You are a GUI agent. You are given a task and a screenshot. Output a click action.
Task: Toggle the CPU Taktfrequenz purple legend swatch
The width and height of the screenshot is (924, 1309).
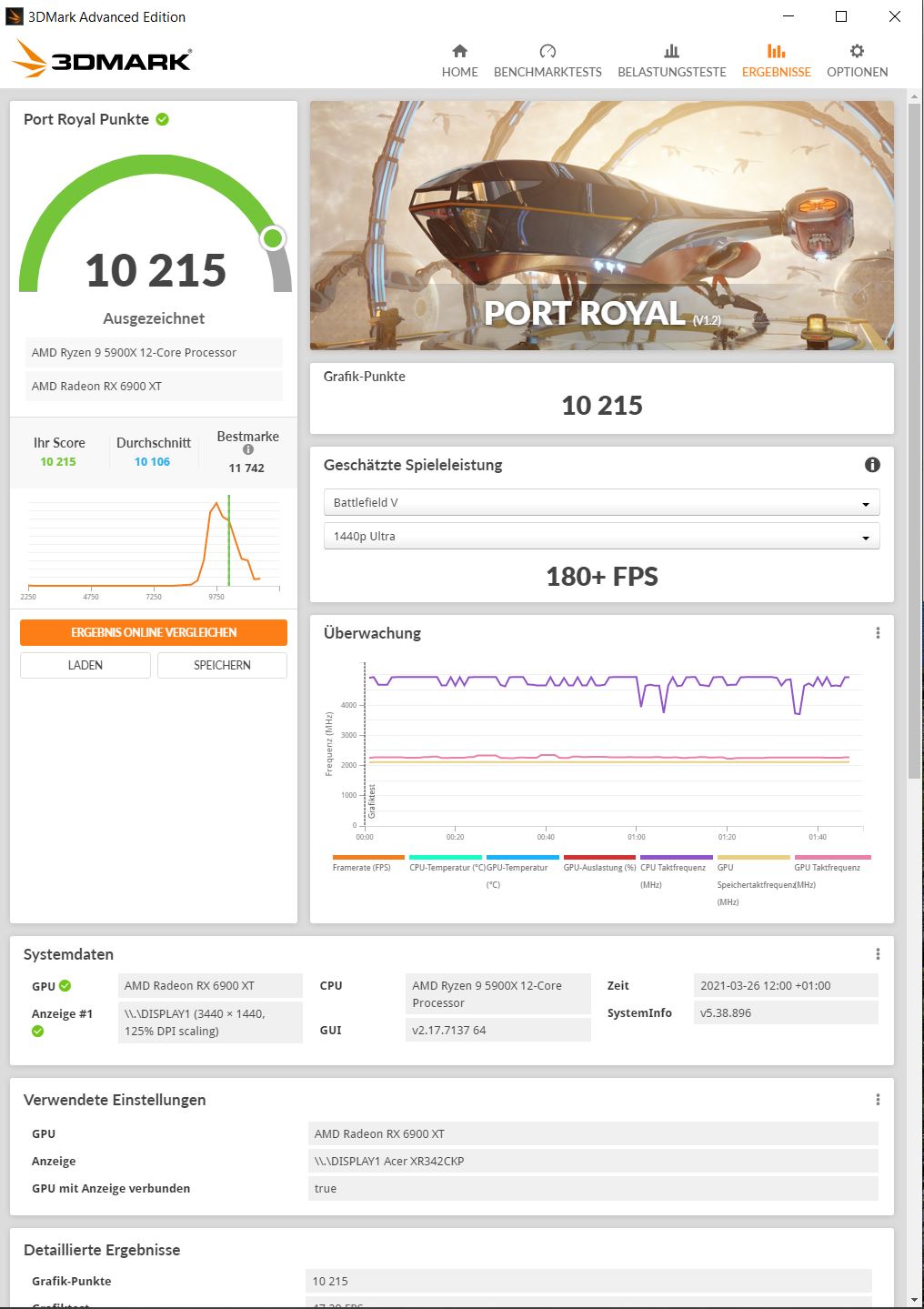pyautogui.click(x=677, y=857)
